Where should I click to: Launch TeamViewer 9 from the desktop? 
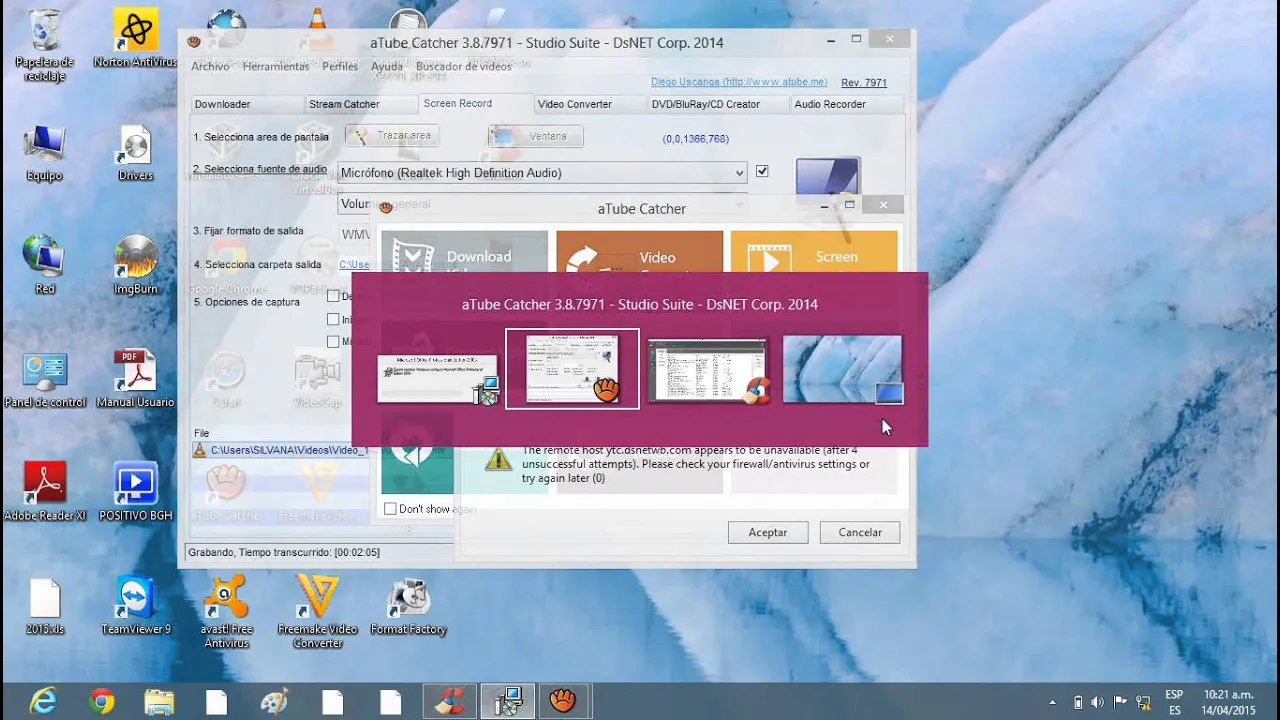coord(135,607)
